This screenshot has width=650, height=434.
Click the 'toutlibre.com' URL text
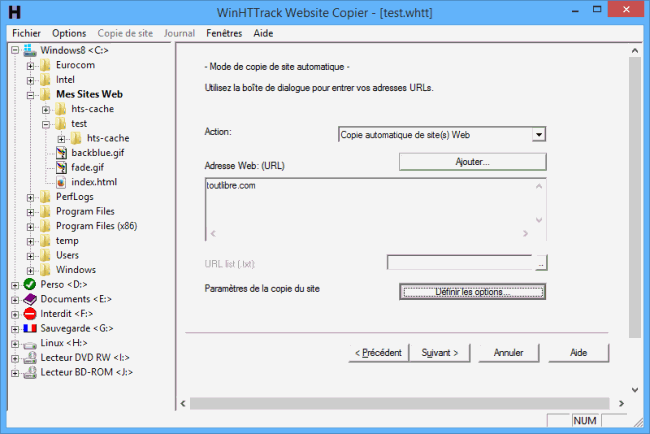(x=231, y=186)
